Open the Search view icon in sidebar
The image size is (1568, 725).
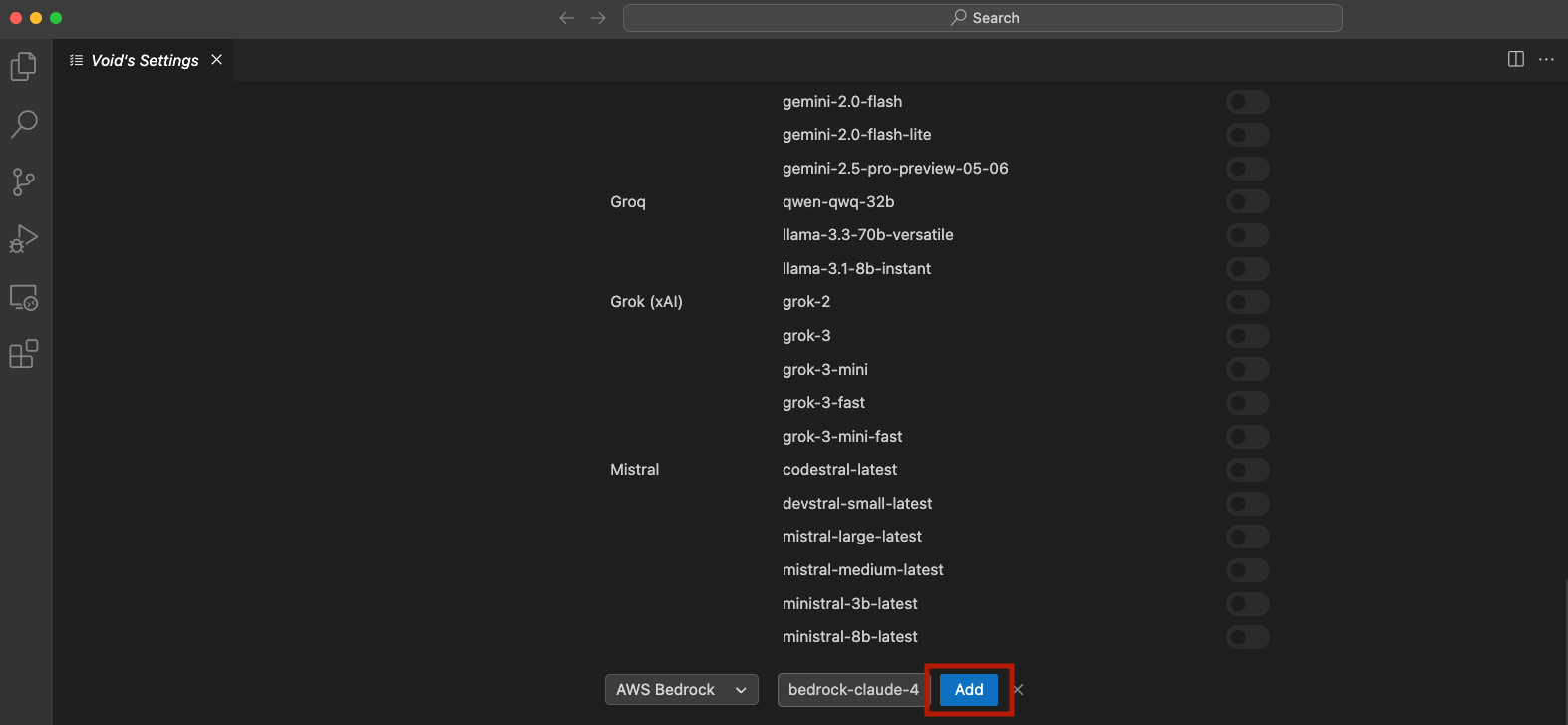point(24,124)
